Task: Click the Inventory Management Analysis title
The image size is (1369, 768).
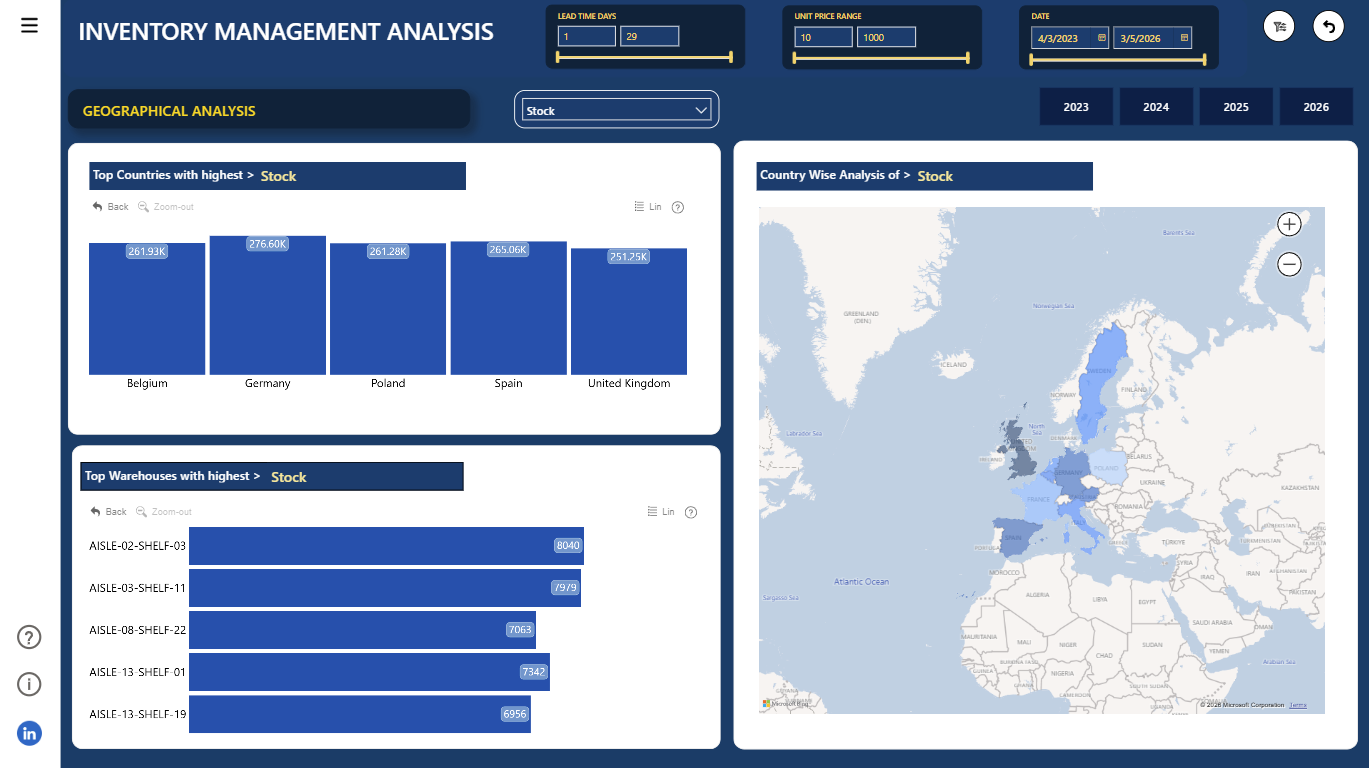Action: tap(286, 31)
